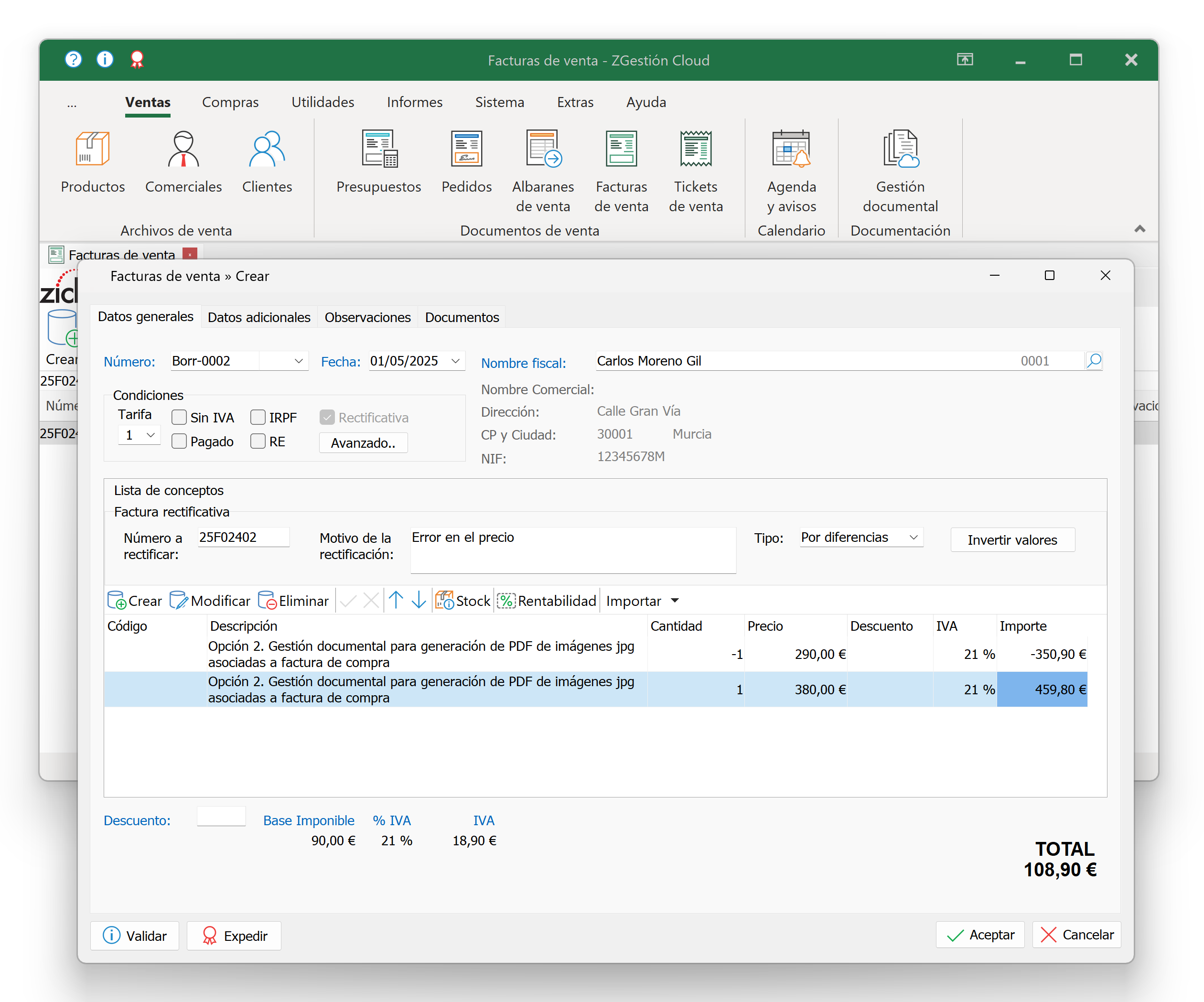This screenshot has width=1204, height=1002.
Task: Open Facturas de venta ribbon icon
Action: 621,172
